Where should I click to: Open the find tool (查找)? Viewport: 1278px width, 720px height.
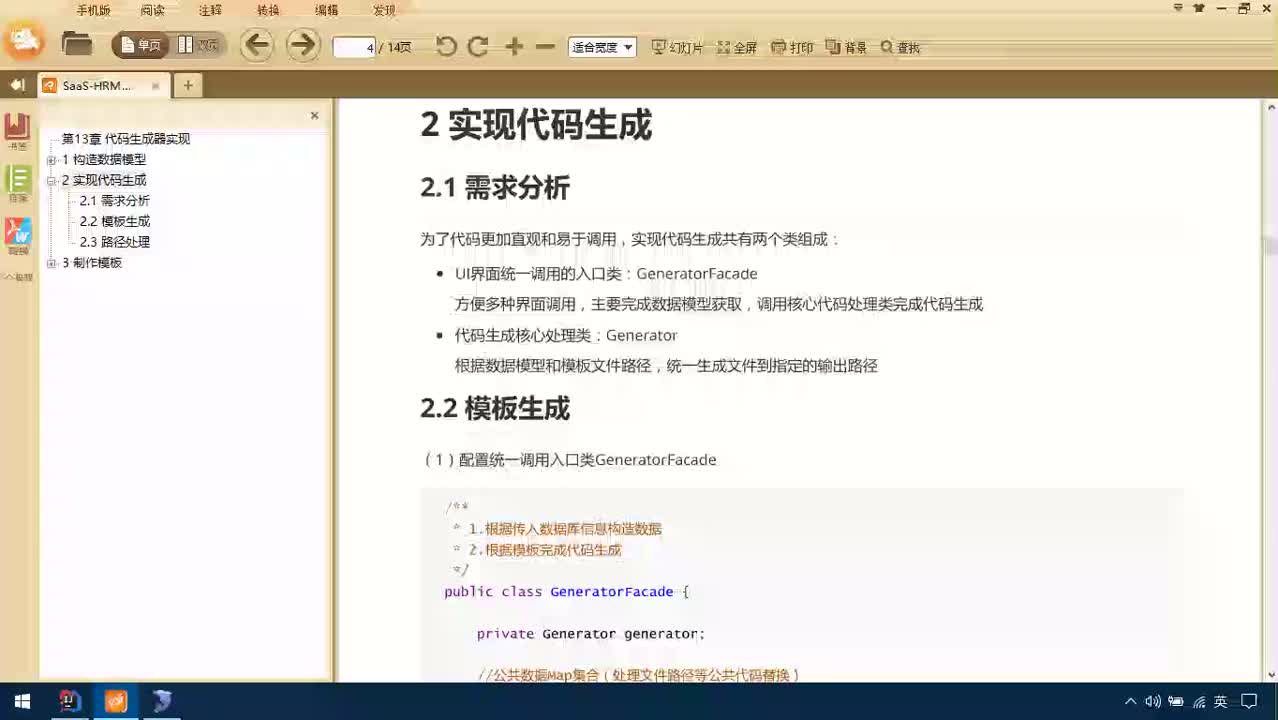(x=900, y=47)
